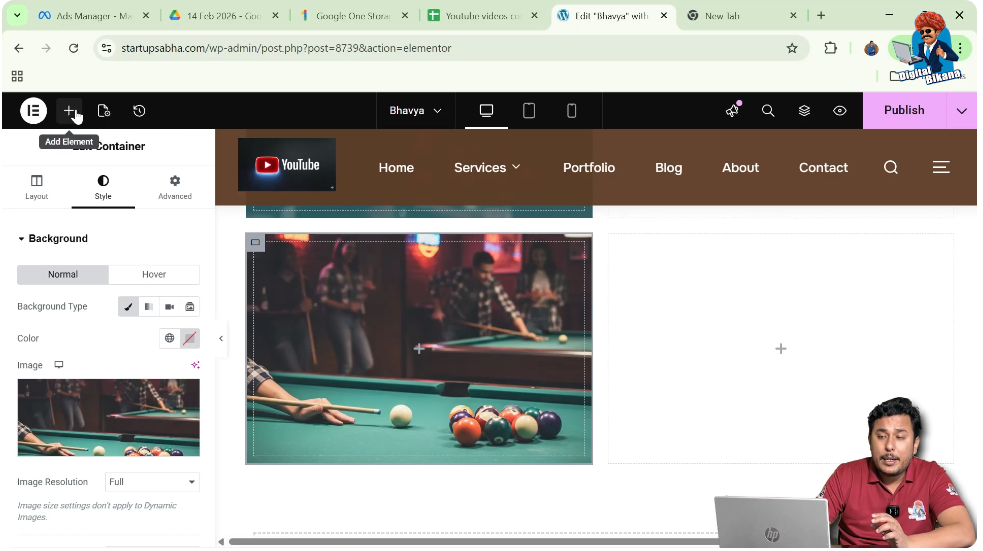983x551 pixels.
Task: Switch to the Style tab
Action: point(103,187)
